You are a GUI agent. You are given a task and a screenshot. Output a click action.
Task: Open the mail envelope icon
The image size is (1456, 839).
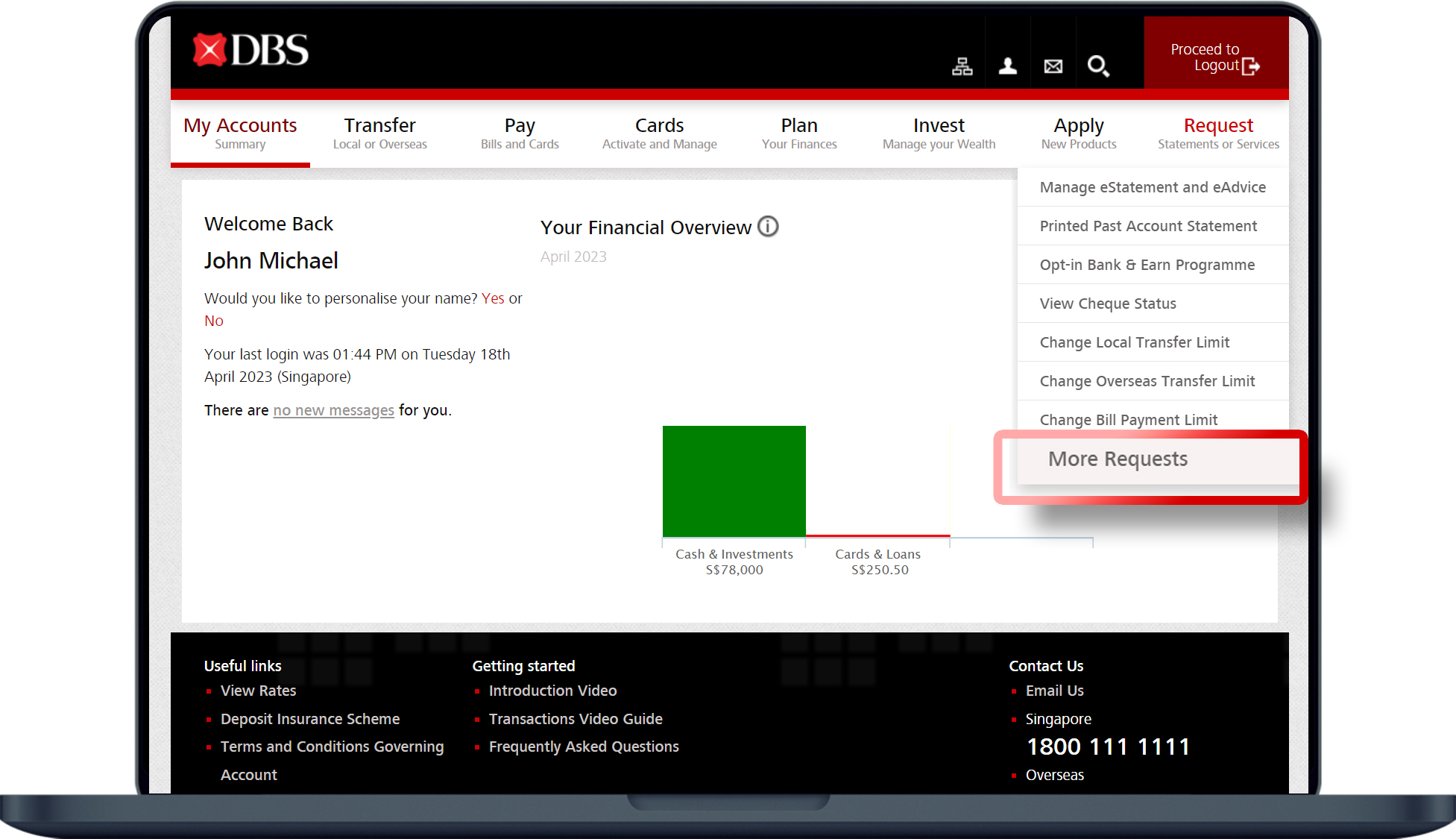click(1053, 66)
